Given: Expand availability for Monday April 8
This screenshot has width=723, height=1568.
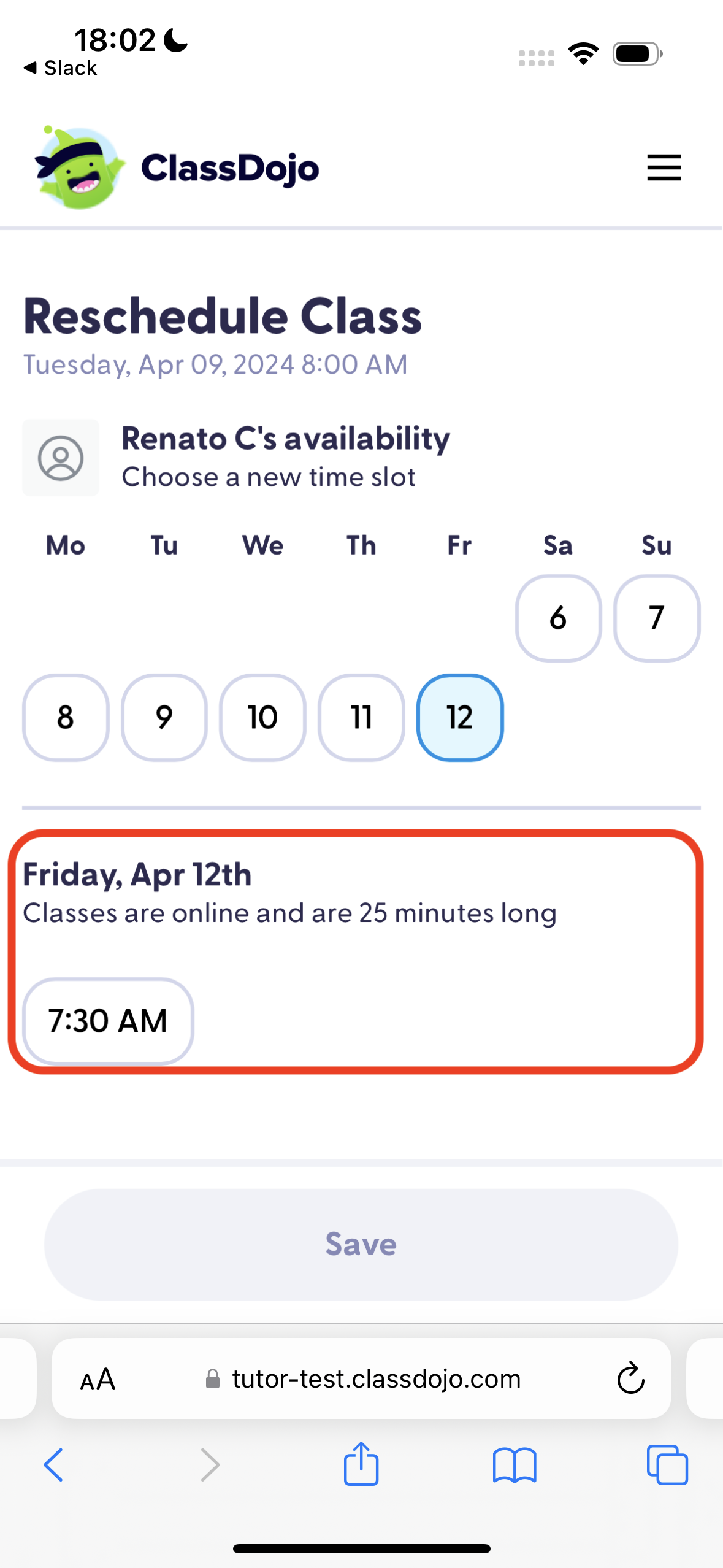Looking at the screenshot, I should [65, 718].
